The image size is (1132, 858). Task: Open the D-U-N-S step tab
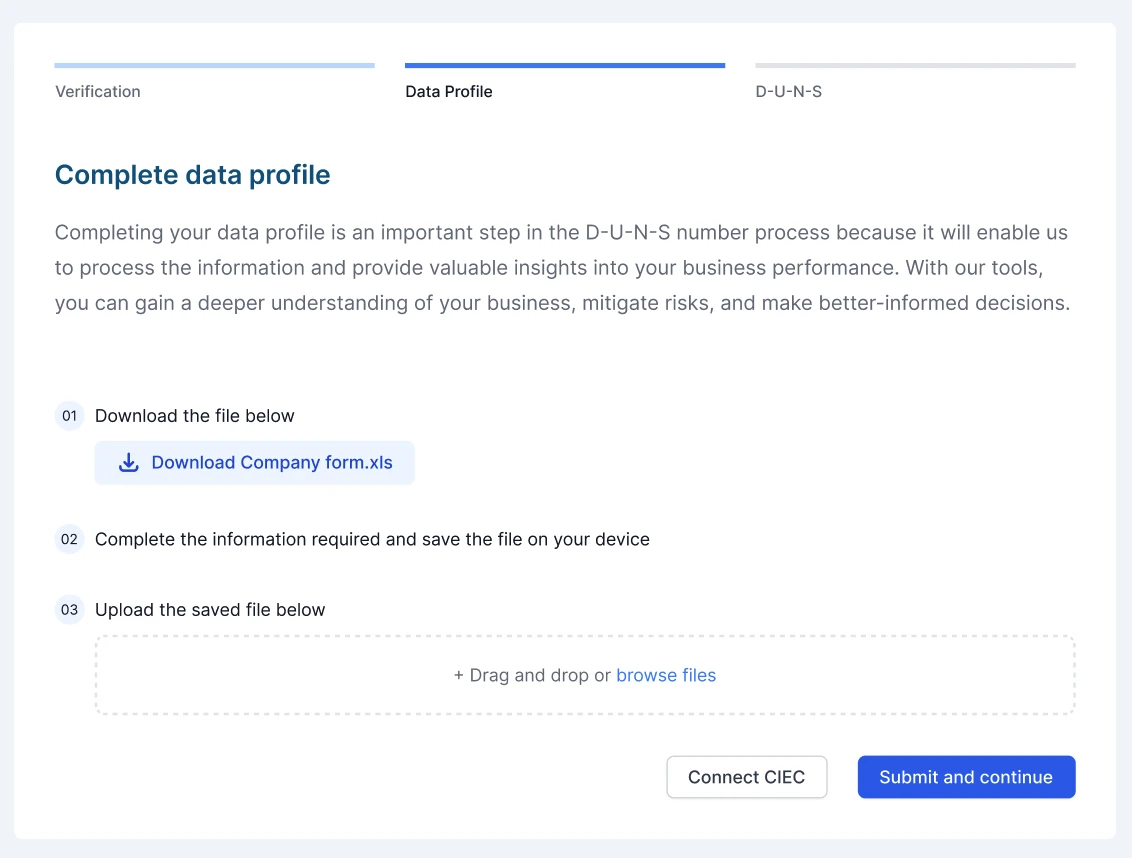(x=788, y=92)
